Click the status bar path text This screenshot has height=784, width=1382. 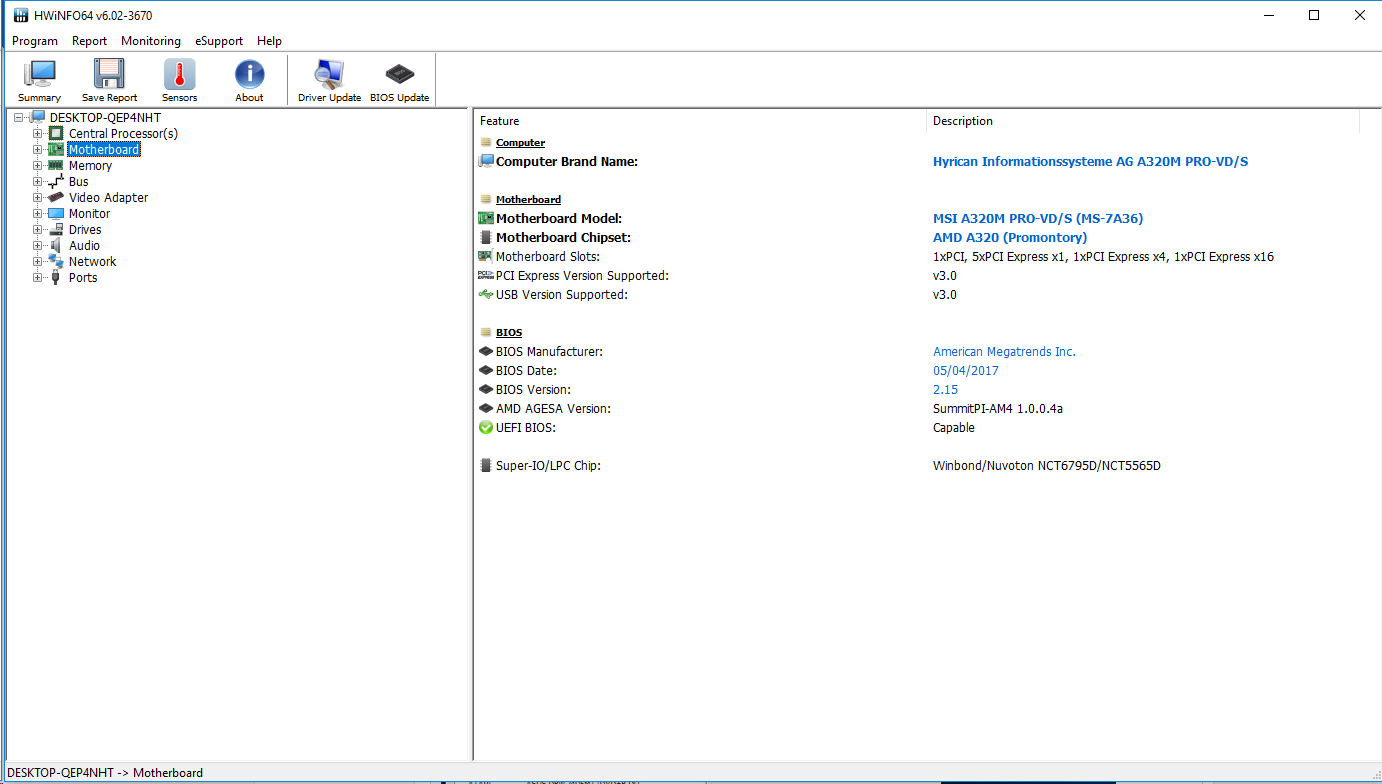105,773
